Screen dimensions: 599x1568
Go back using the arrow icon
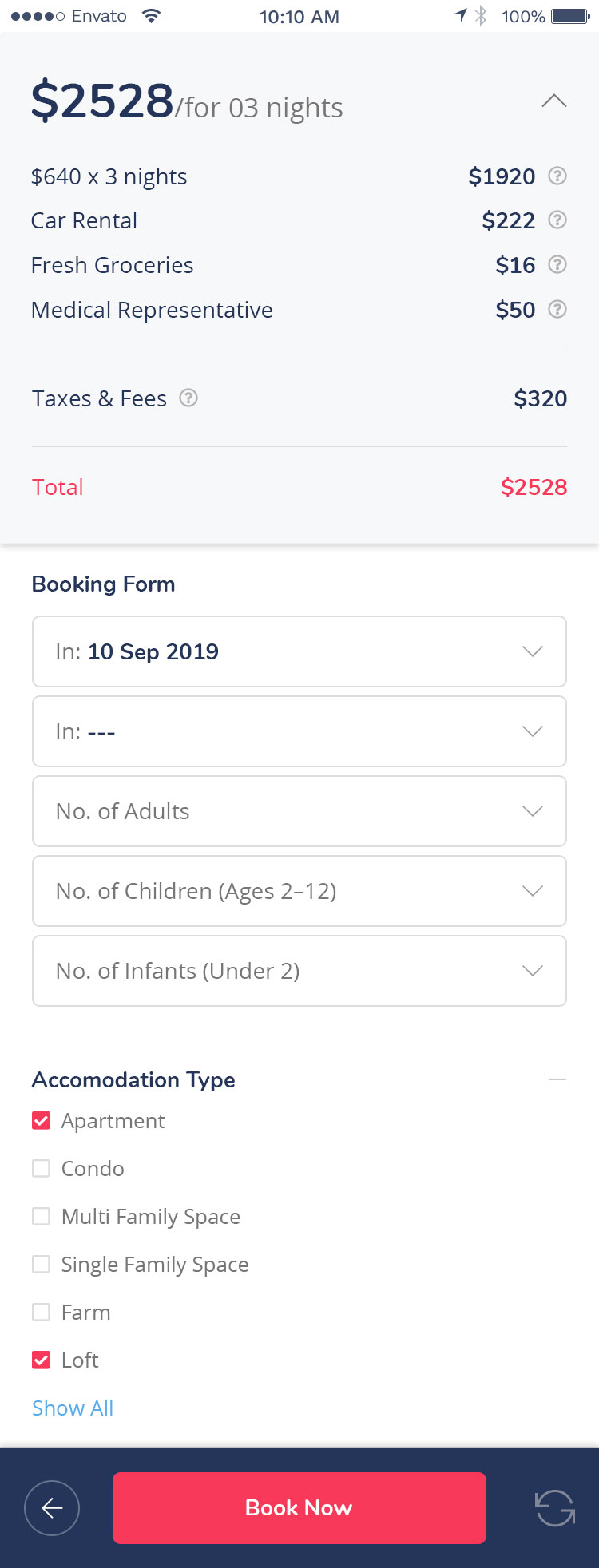[52, 1508]
